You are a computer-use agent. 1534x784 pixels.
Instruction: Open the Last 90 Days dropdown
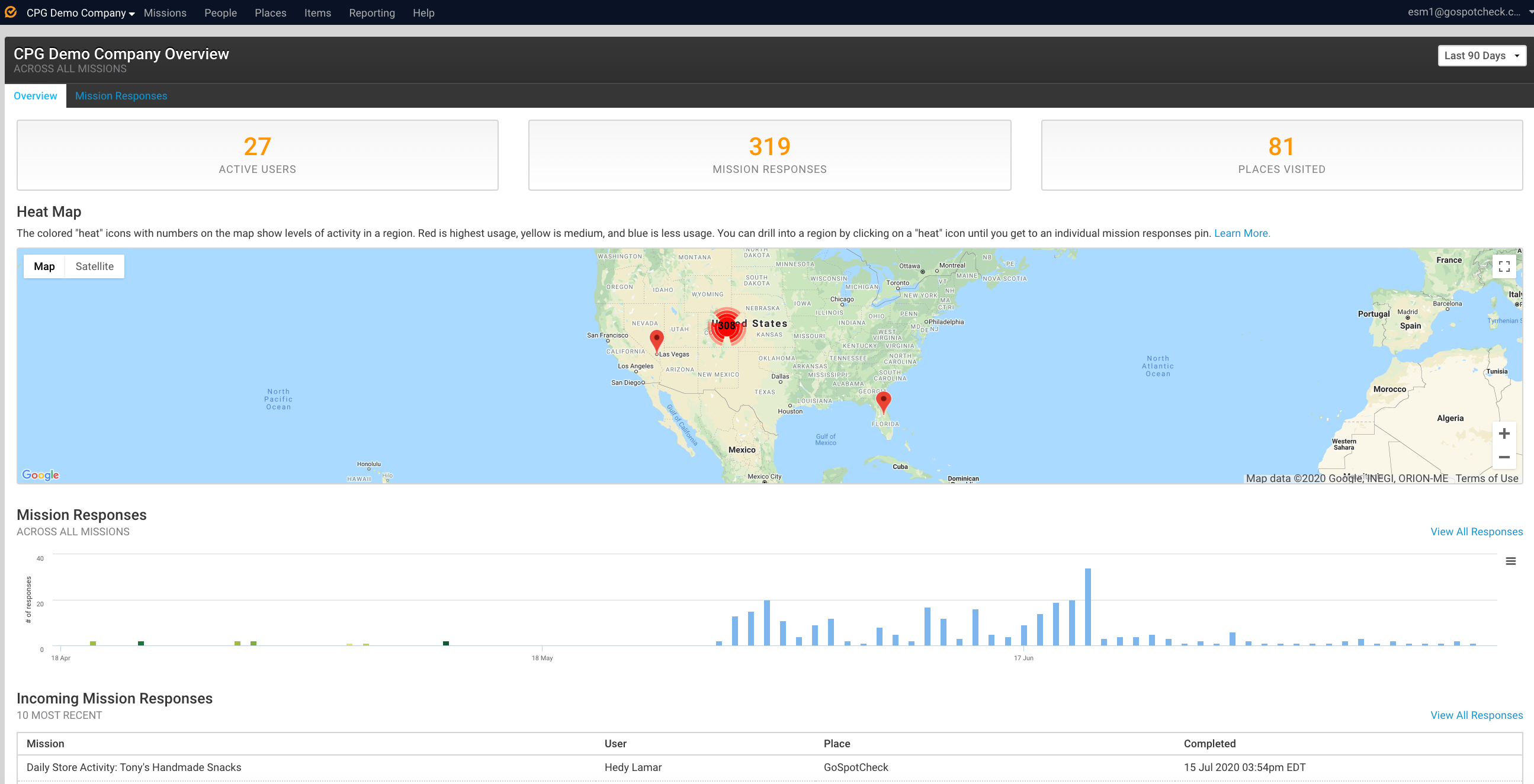click(1481, 55)
